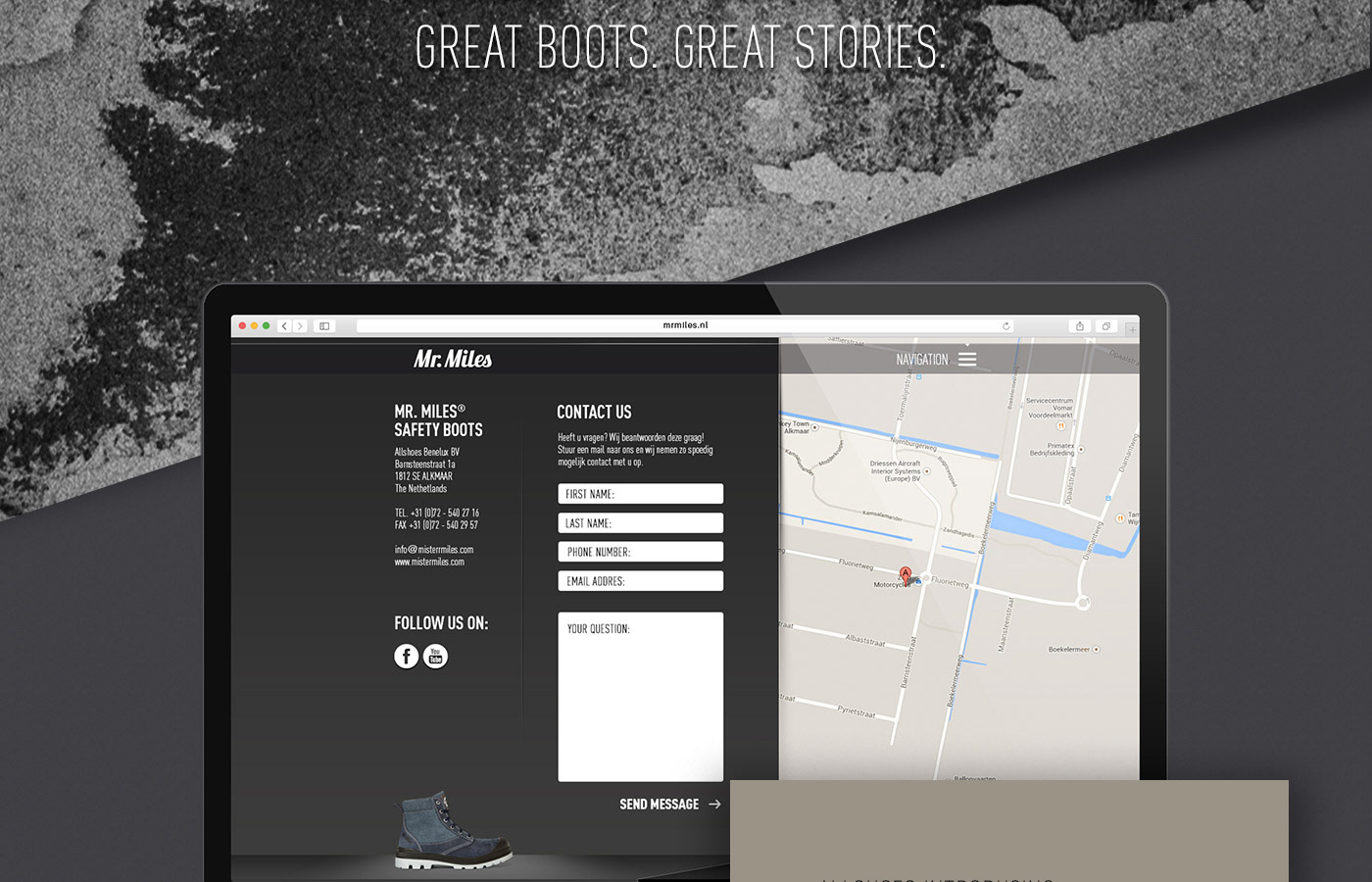Click the Primatex Bedrijfskleding map label
Screen dimensions: 1372x882
[x=1053, y=449]
